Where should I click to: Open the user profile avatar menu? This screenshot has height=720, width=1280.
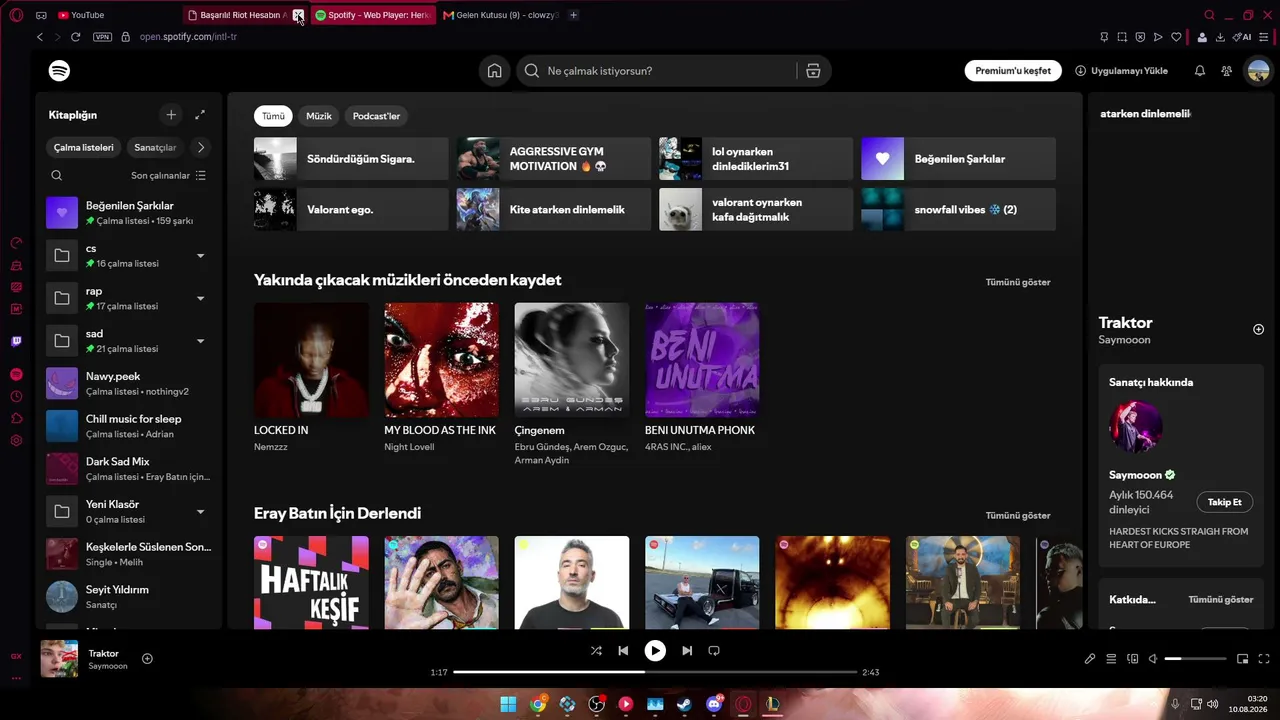coord(1258,71)
